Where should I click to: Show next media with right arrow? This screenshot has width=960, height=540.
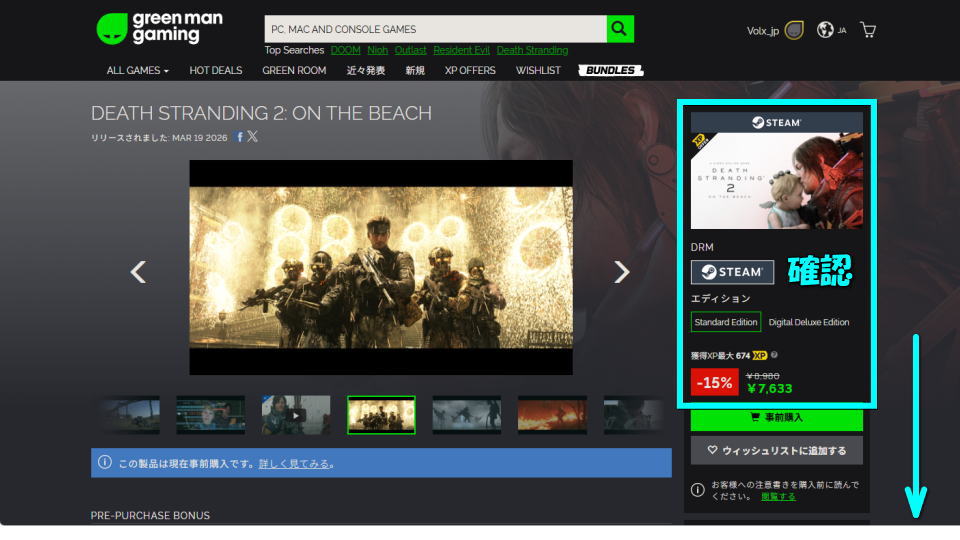click(621, 271)
